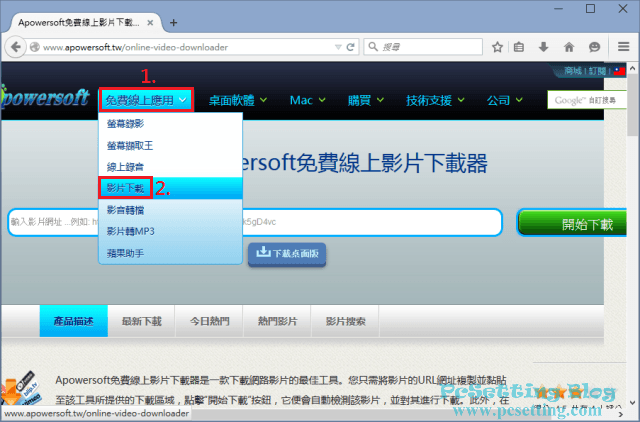Expand the 公司 dropdown menu
The height and width of the screenshot is (422, 640).
pos(504,100)
